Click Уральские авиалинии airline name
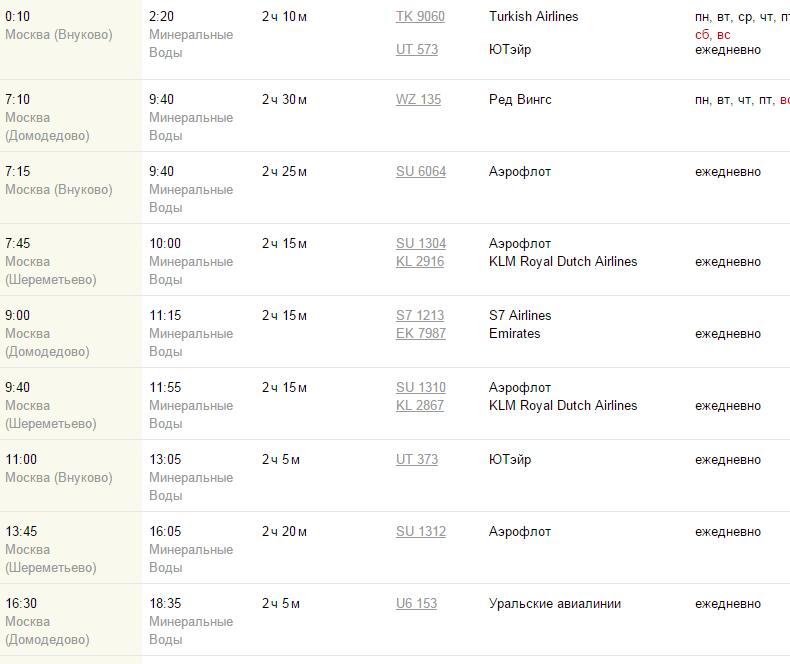The height and width of the screenshot is (664, 790). tap(555, 603)
